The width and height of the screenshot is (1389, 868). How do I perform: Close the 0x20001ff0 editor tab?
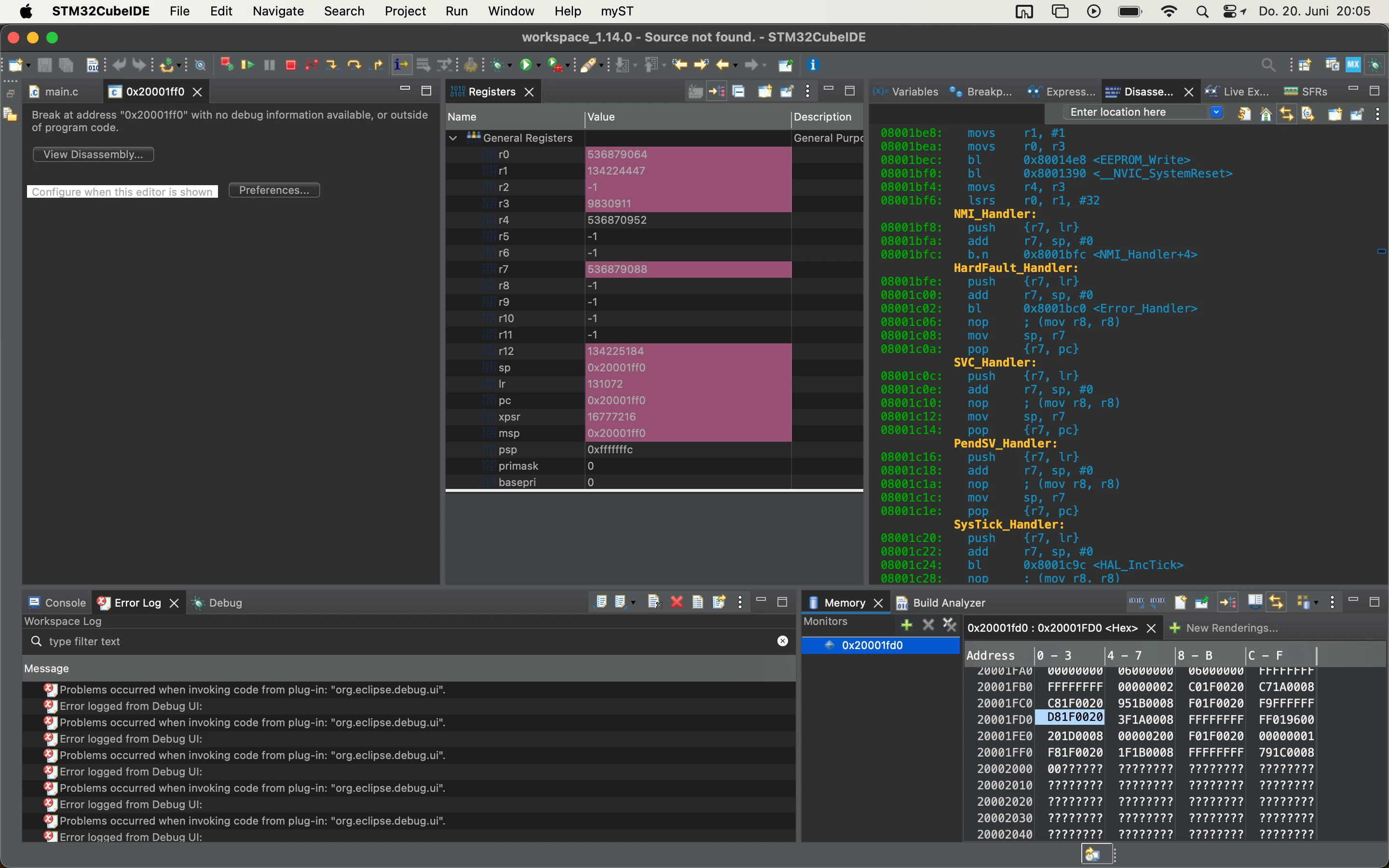(197, 92)
